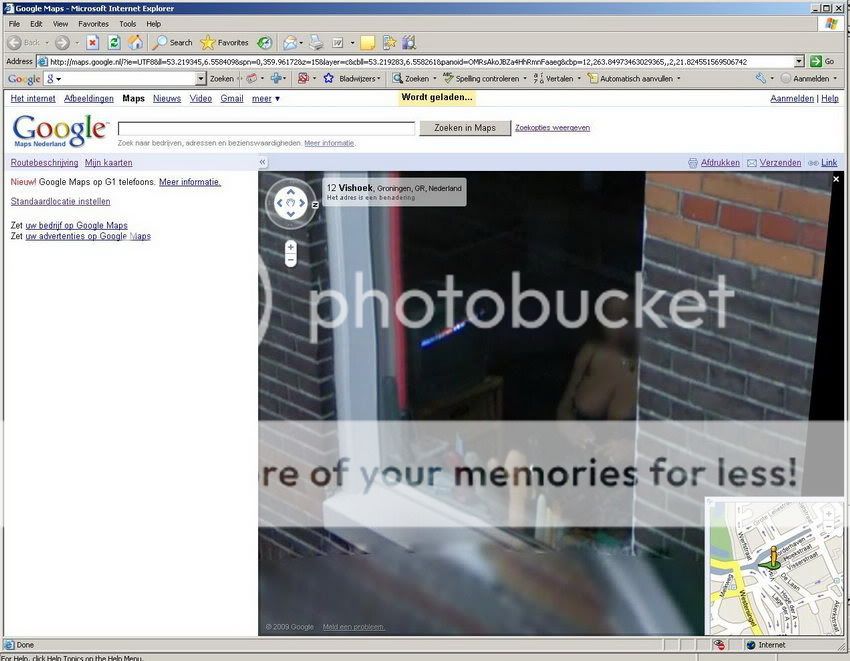
Task: Open the Nieuws link in Google navigation
Action: click(x=167, y=99)
